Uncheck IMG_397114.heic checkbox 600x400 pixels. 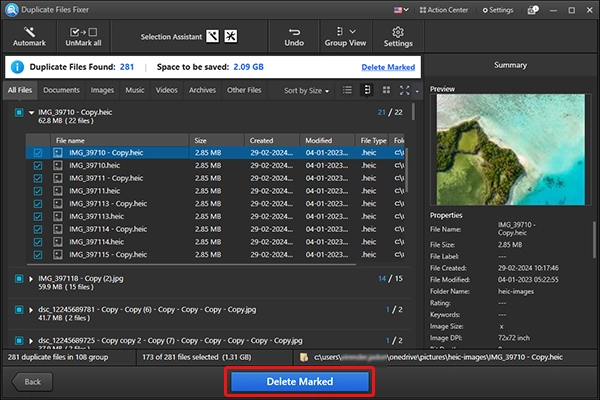point(38,242)
